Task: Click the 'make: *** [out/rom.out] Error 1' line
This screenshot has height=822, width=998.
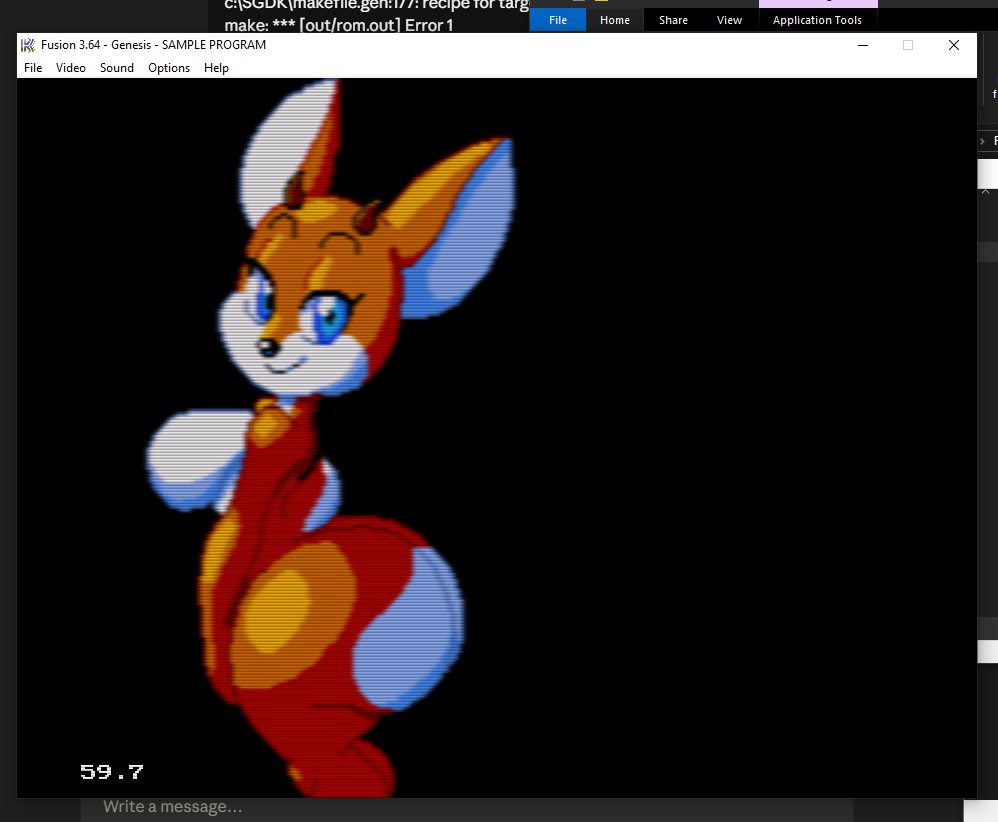Action: pos(339,25)
